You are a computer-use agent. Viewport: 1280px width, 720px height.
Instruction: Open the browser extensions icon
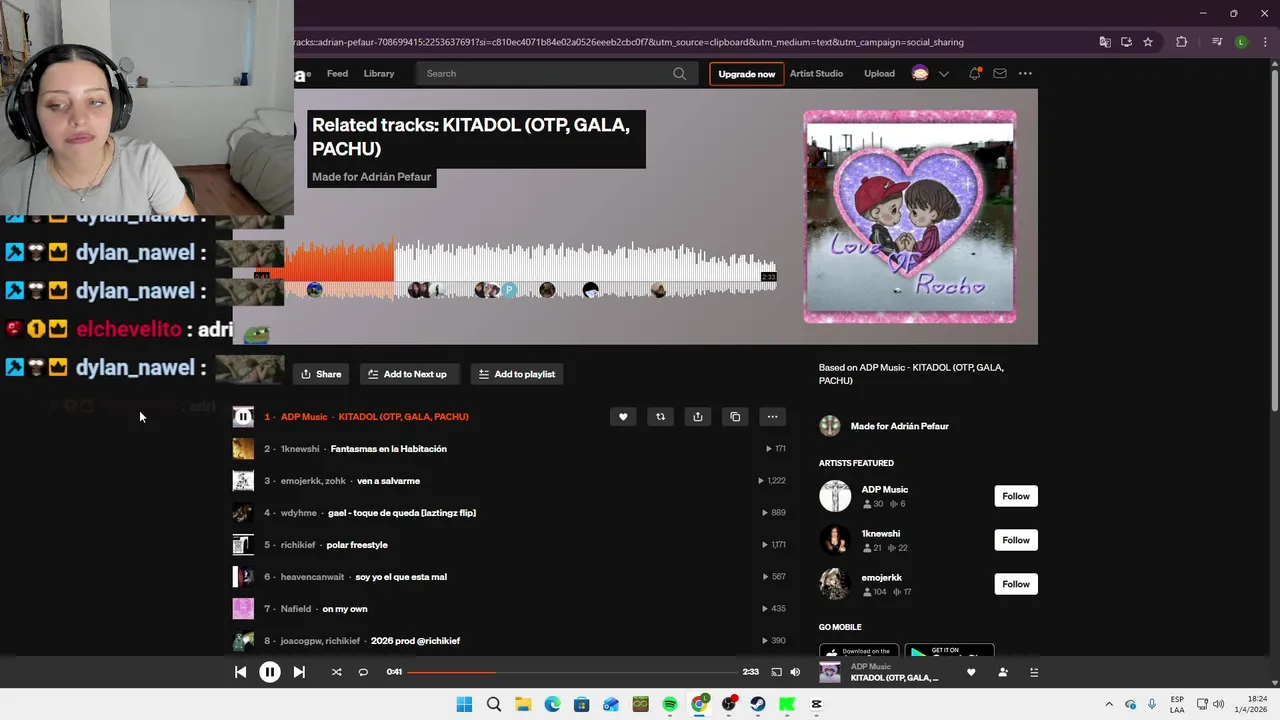1182,42
